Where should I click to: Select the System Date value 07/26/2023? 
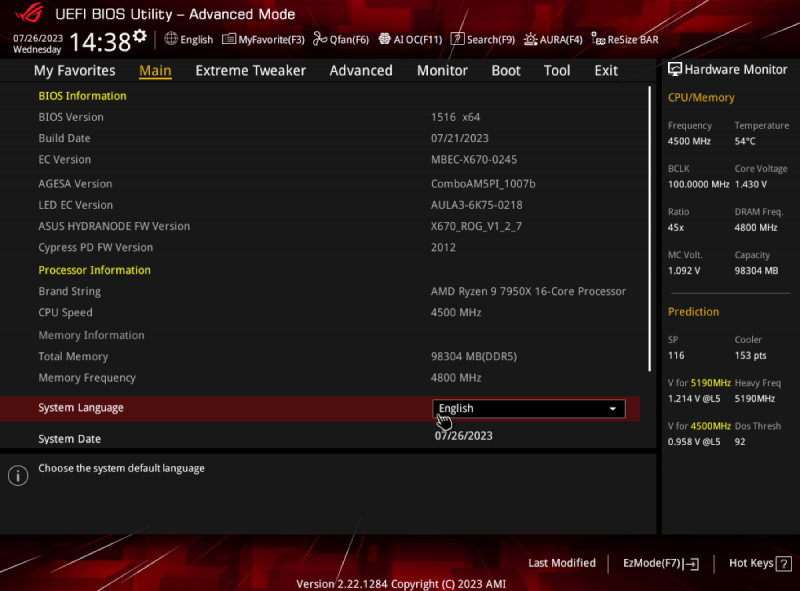click(x=463, y=436)
